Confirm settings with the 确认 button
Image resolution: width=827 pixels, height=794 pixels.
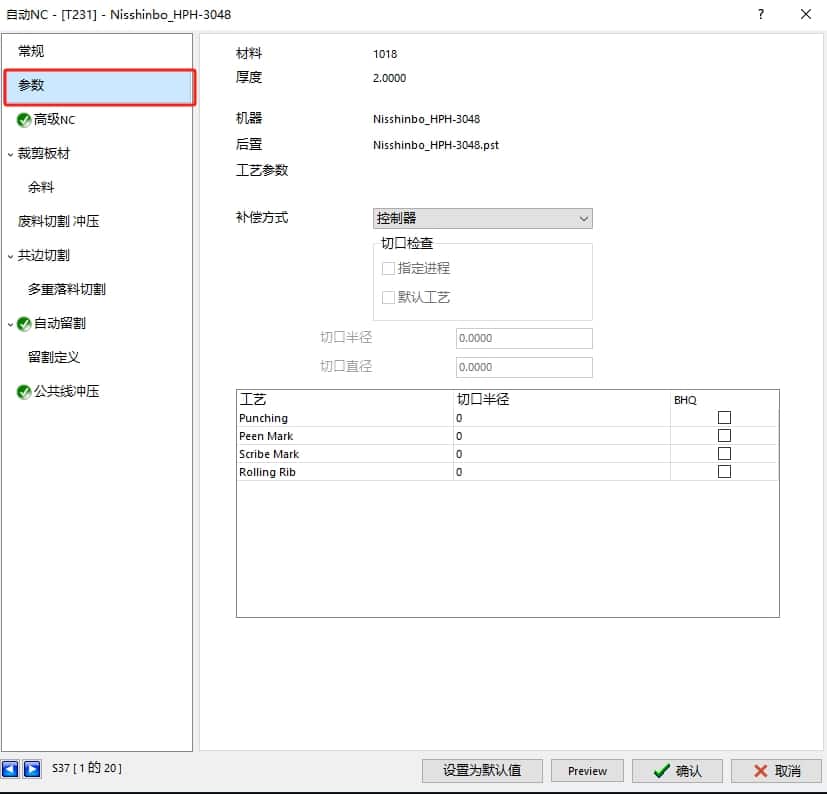pyautogui.click(x=677, y=770)
